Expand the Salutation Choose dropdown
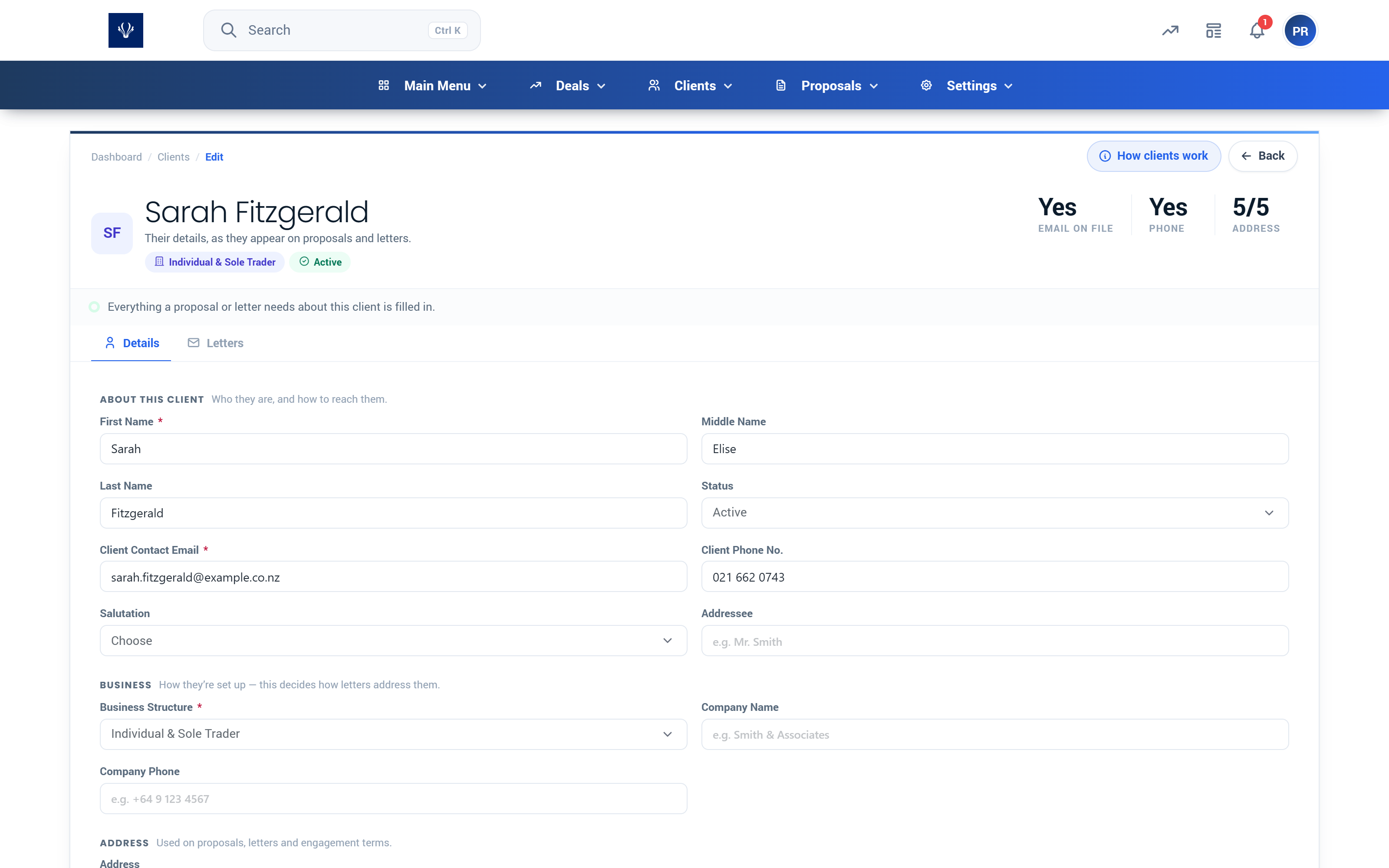1389x868 pixels. [x=393, y=641]
